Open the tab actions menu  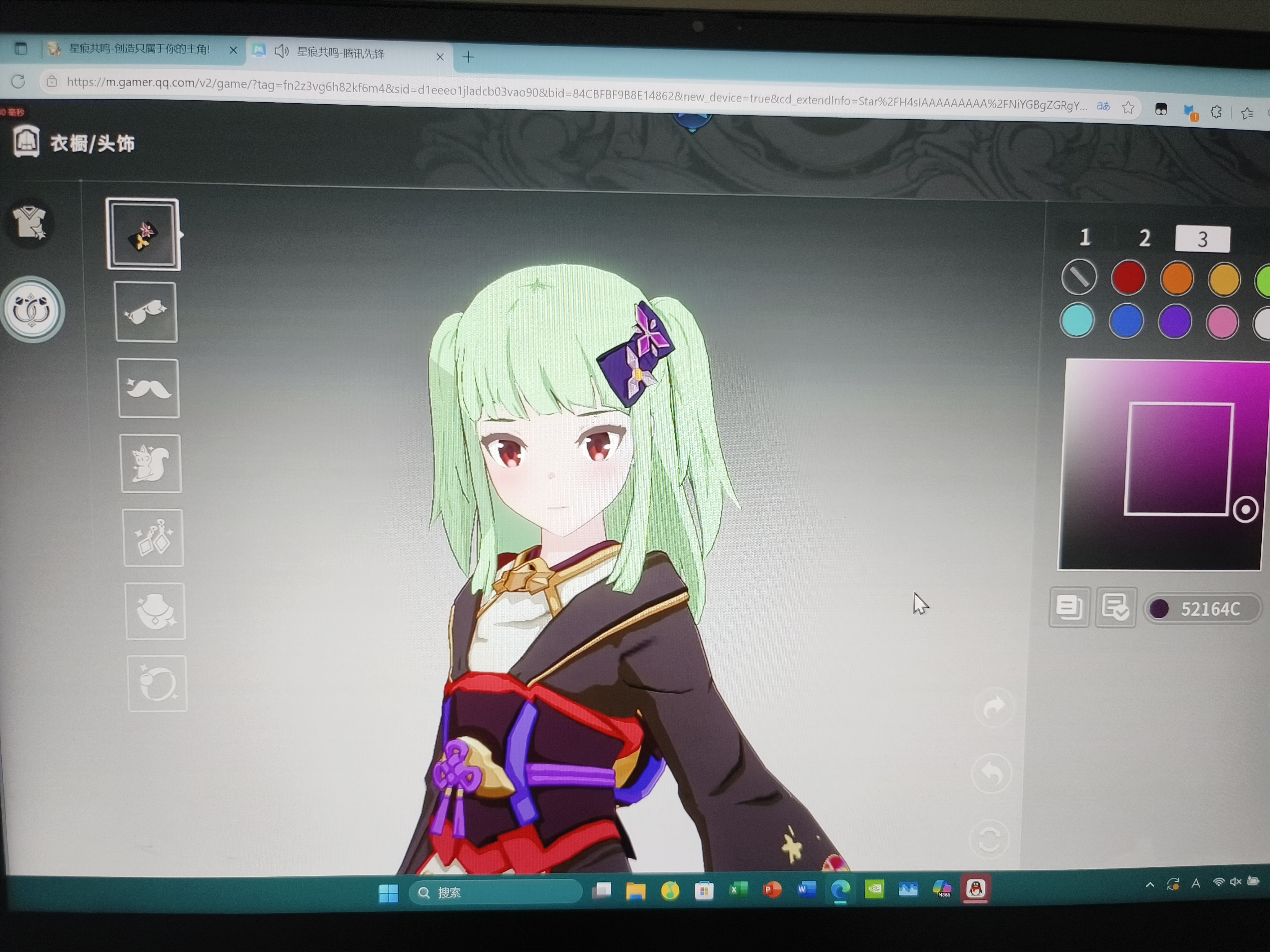[21, 48]
